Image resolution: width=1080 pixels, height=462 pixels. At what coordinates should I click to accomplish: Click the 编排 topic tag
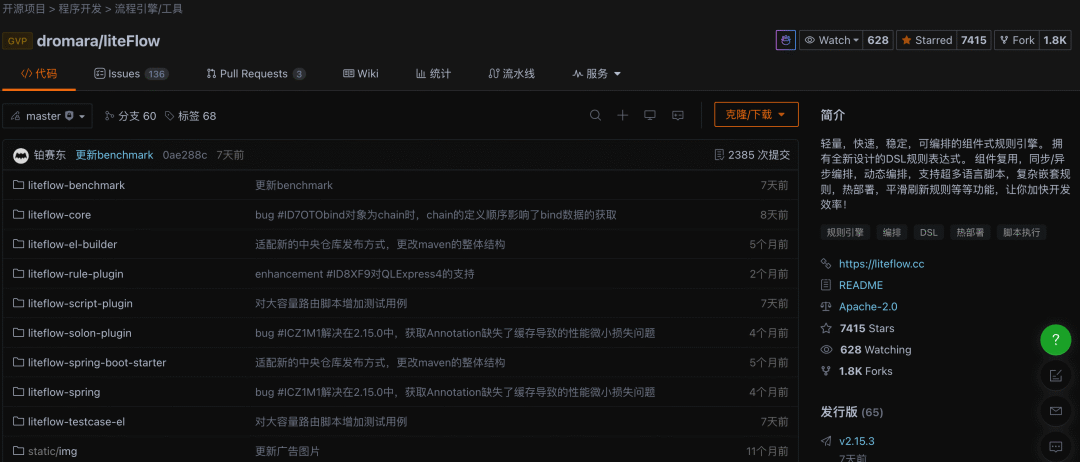pos(893,232)
